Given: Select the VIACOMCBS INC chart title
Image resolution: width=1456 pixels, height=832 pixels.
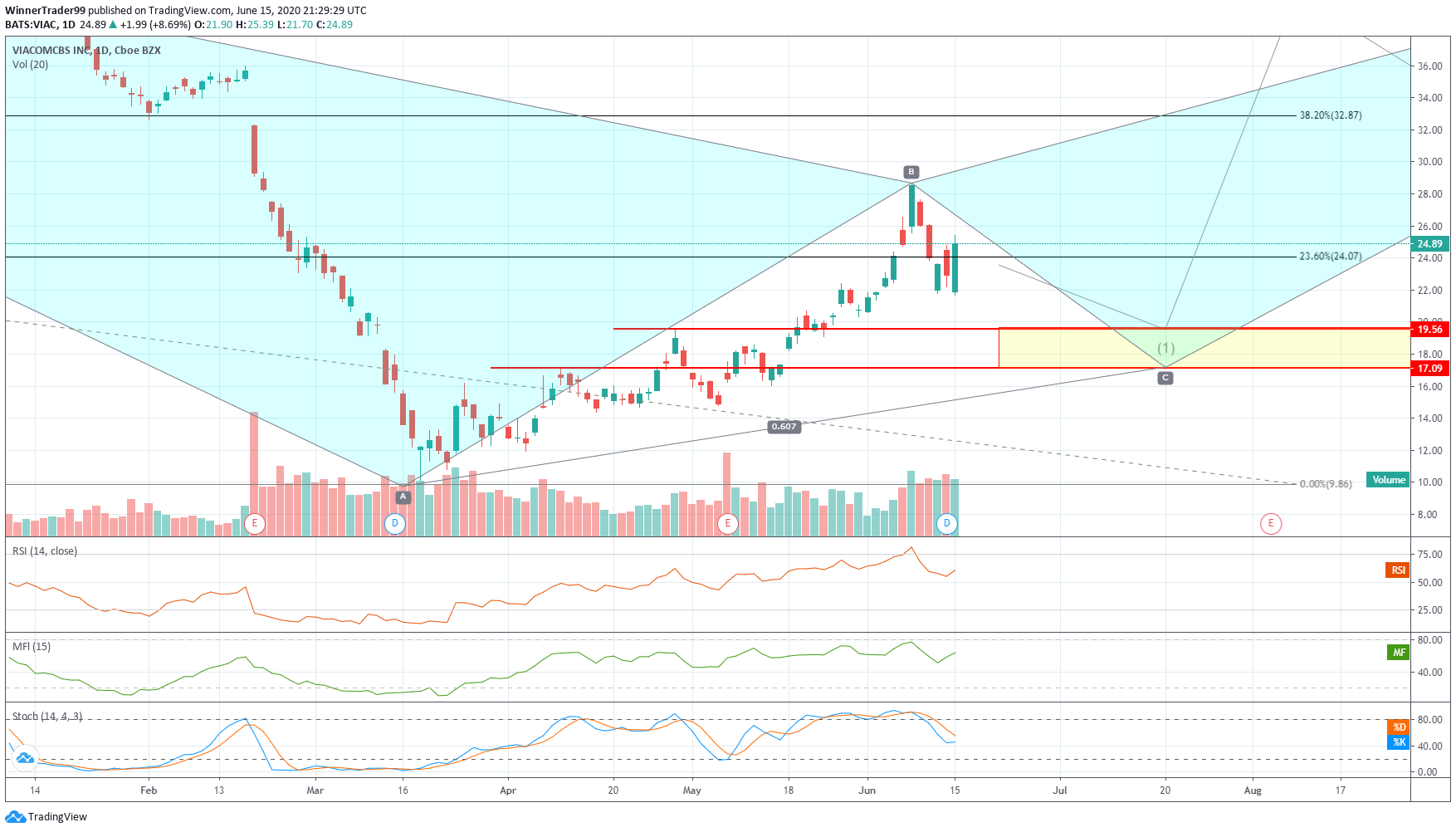Looking at the screenshot, I should 86,51.
